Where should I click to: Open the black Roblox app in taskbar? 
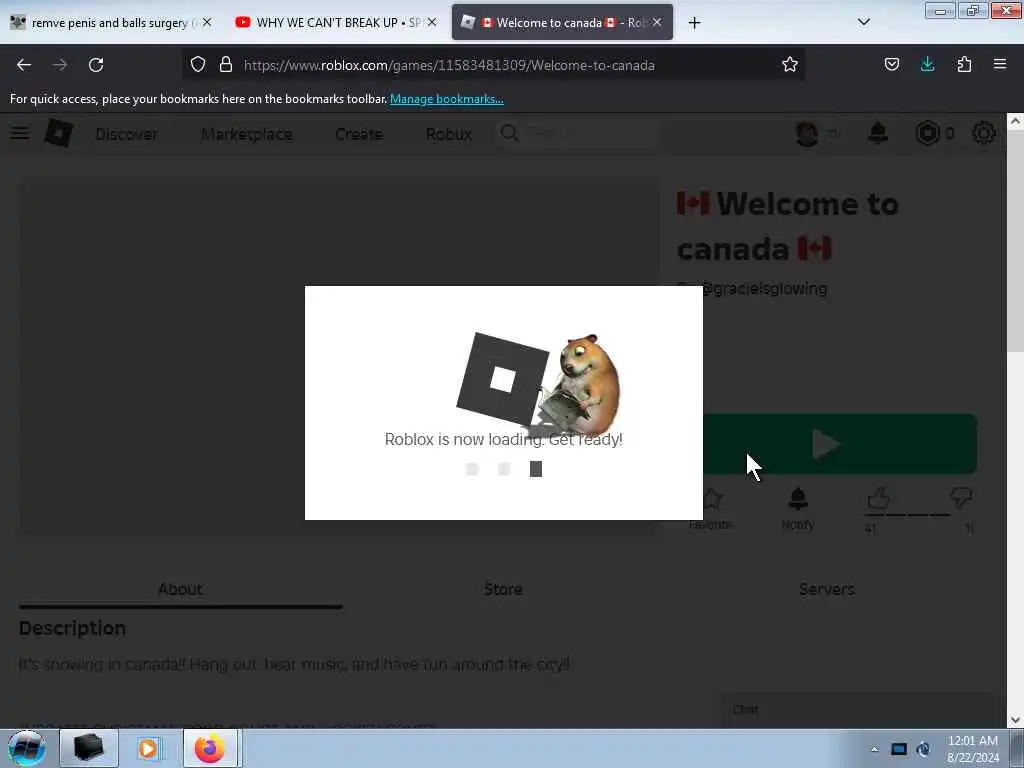(x=89, y=748)
